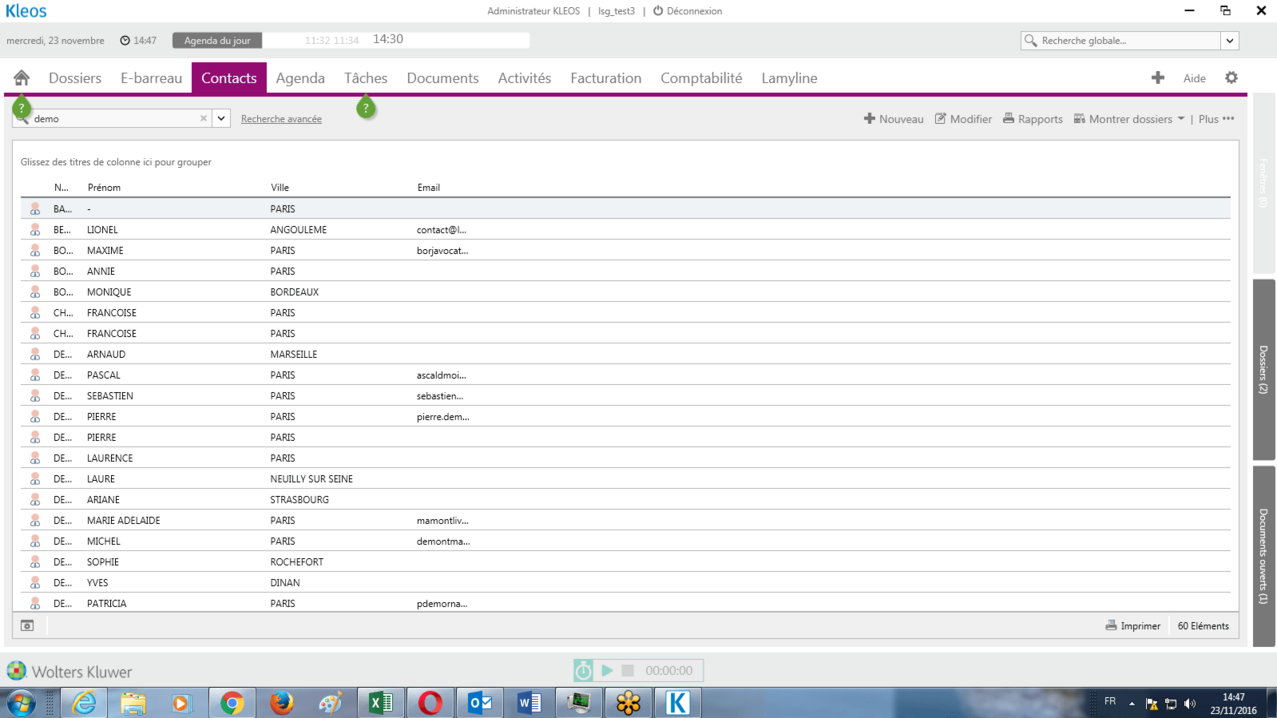Click the export icon at grid bottom left
Image resolution: width=1277 pixels, height=718 pixels.
coord(27,626)
